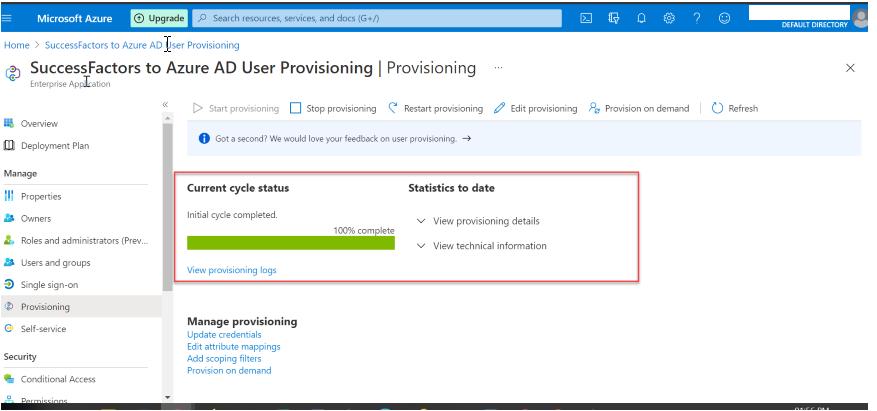Image resolution: width=877 pixels, height=411 pixels.
Task: Open the Help question mark
Action: [697, 18]
